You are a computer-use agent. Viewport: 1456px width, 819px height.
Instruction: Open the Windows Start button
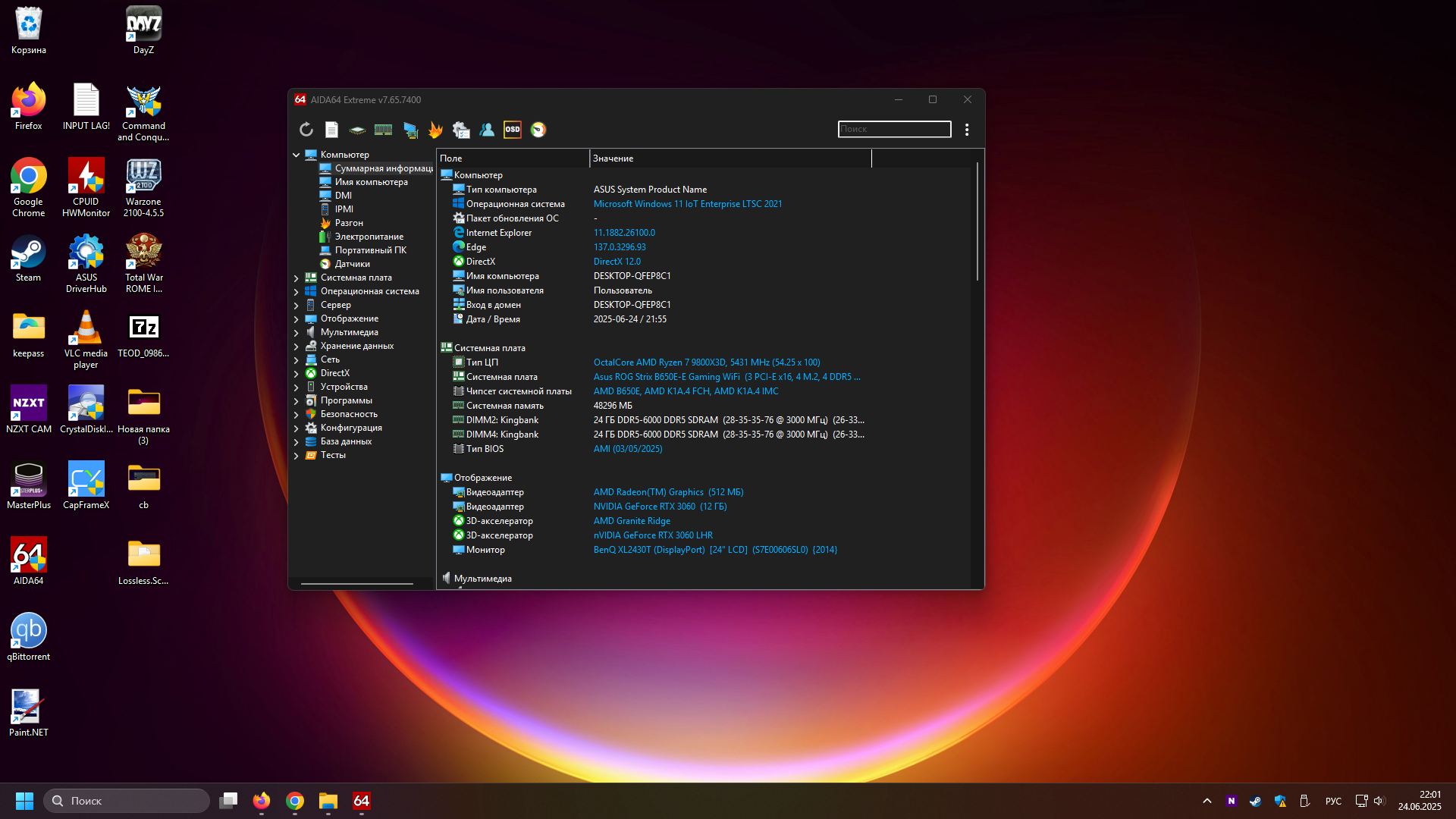point(24,801)
